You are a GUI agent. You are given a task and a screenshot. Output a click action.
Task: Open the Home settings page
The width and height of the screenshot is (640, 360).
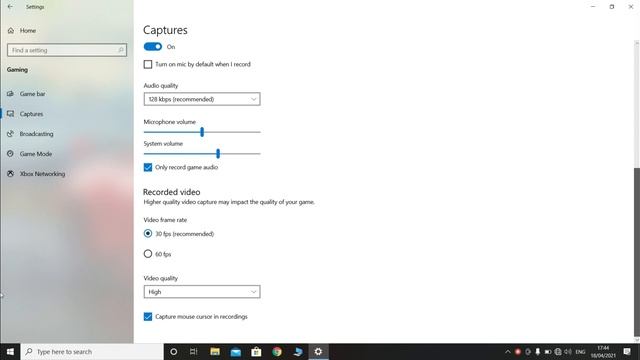(x=22, y=31)
